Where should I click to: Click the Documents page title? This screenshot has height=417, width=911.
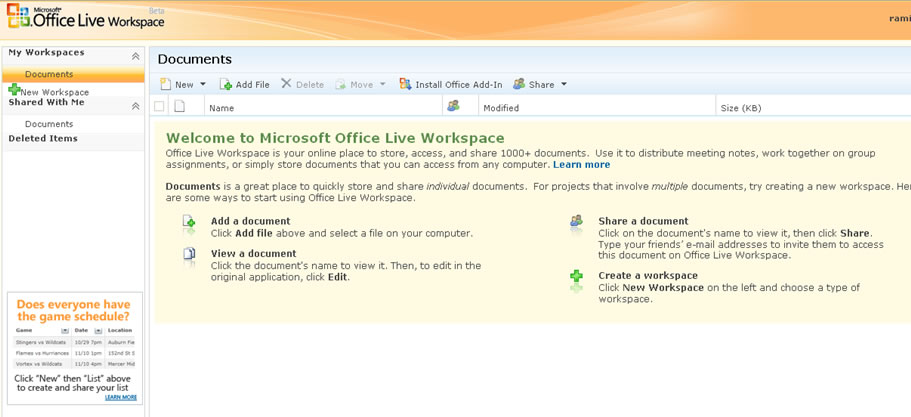coord(195,59)
